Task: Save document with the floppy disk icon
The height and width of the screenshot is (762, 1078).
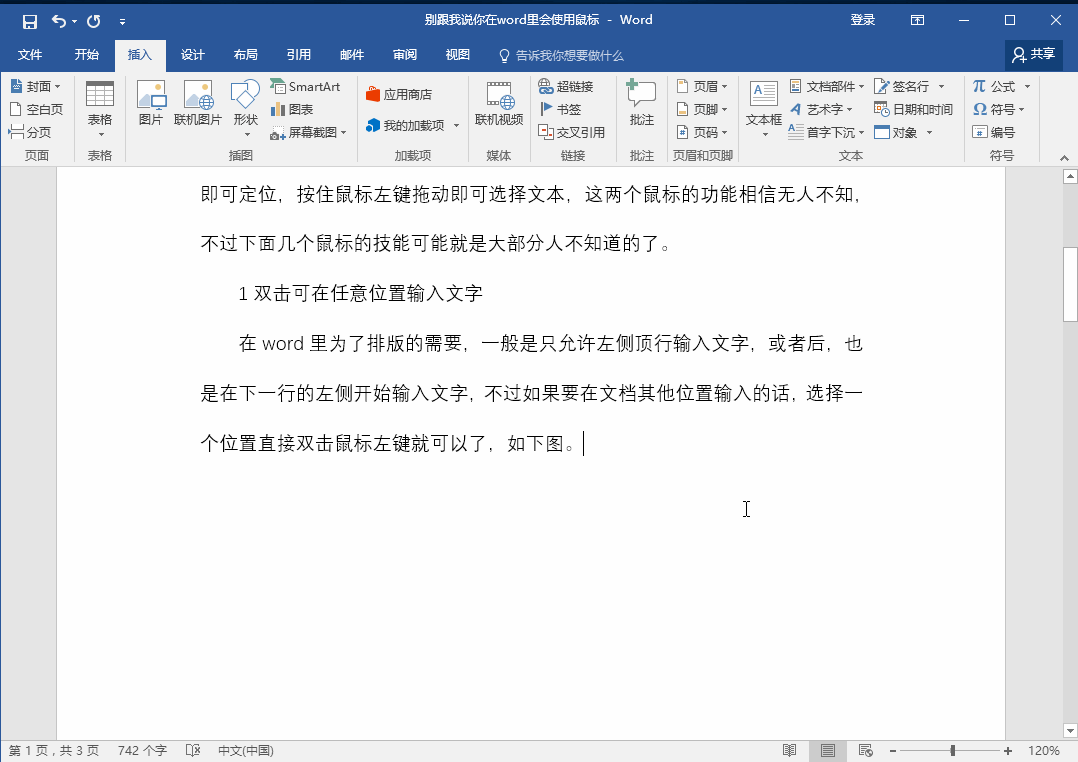Action: tap(30, 21)
